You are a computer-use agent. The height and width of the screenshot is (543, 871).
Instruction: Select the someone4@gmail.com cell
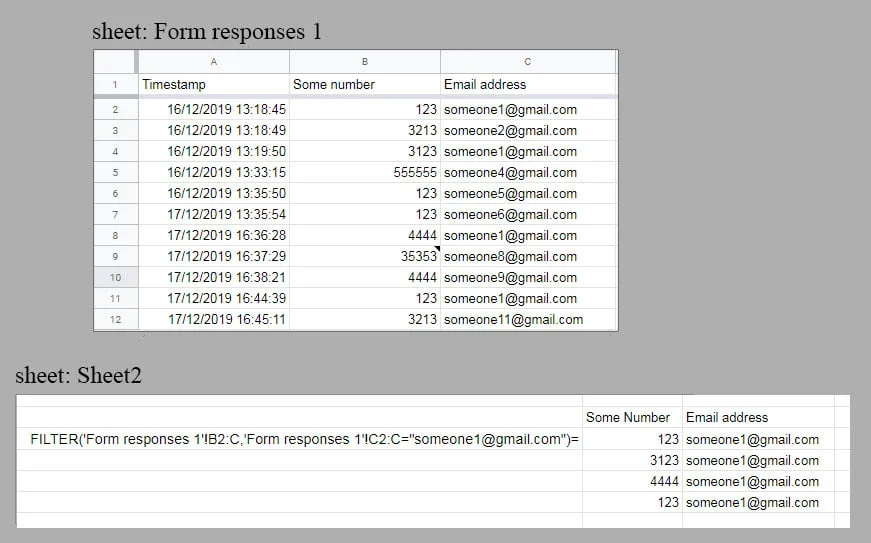point(528,173)
